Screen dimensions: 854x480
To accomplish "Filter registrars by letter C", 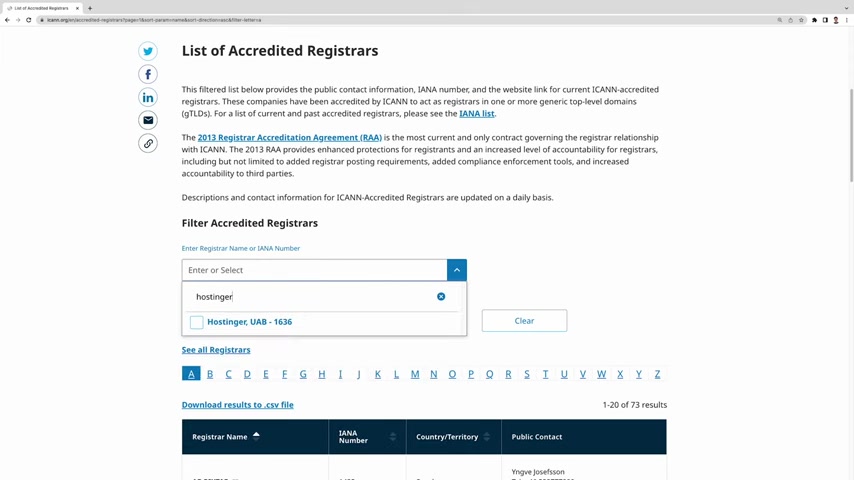I will 228,374.
